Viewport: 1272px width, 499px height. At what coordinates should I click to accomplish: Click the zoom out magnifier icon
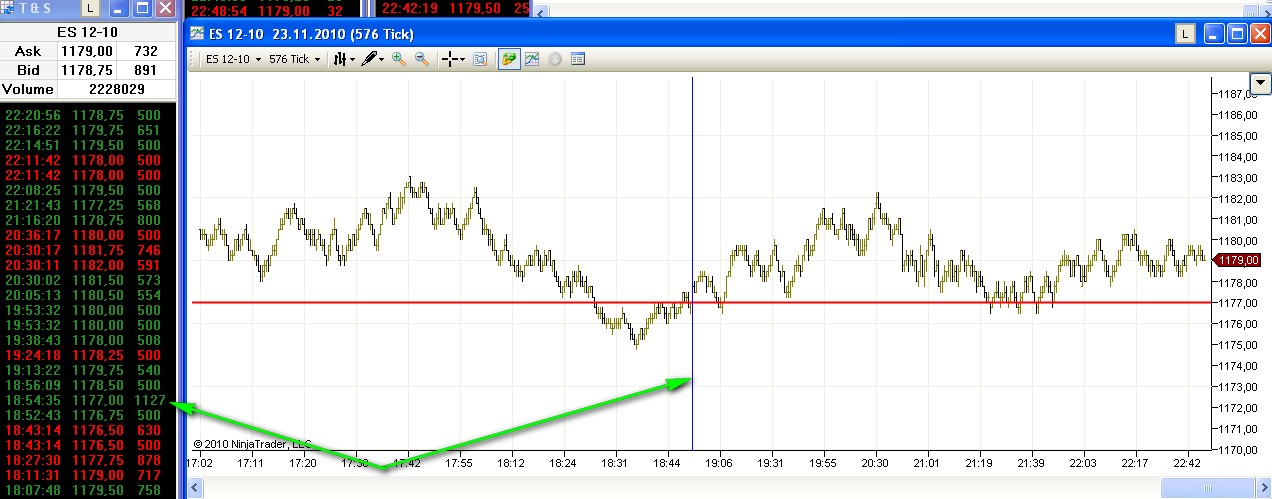[x=421, y=59]
